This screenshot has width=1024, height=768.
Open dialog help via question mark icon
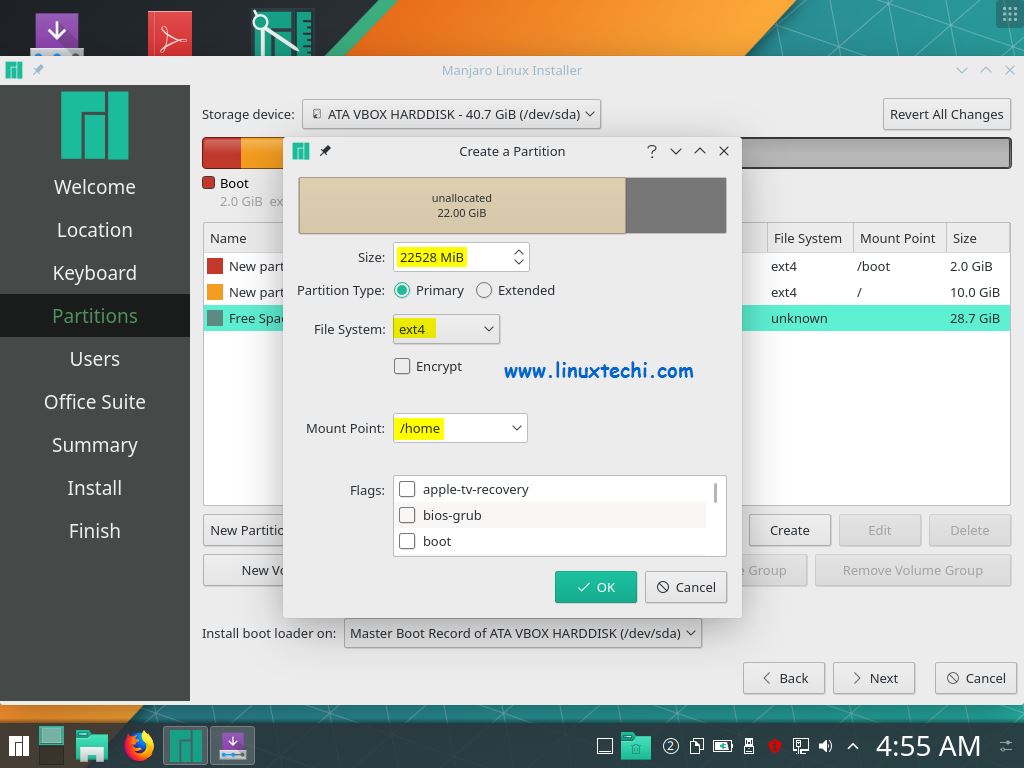[651, 151]
